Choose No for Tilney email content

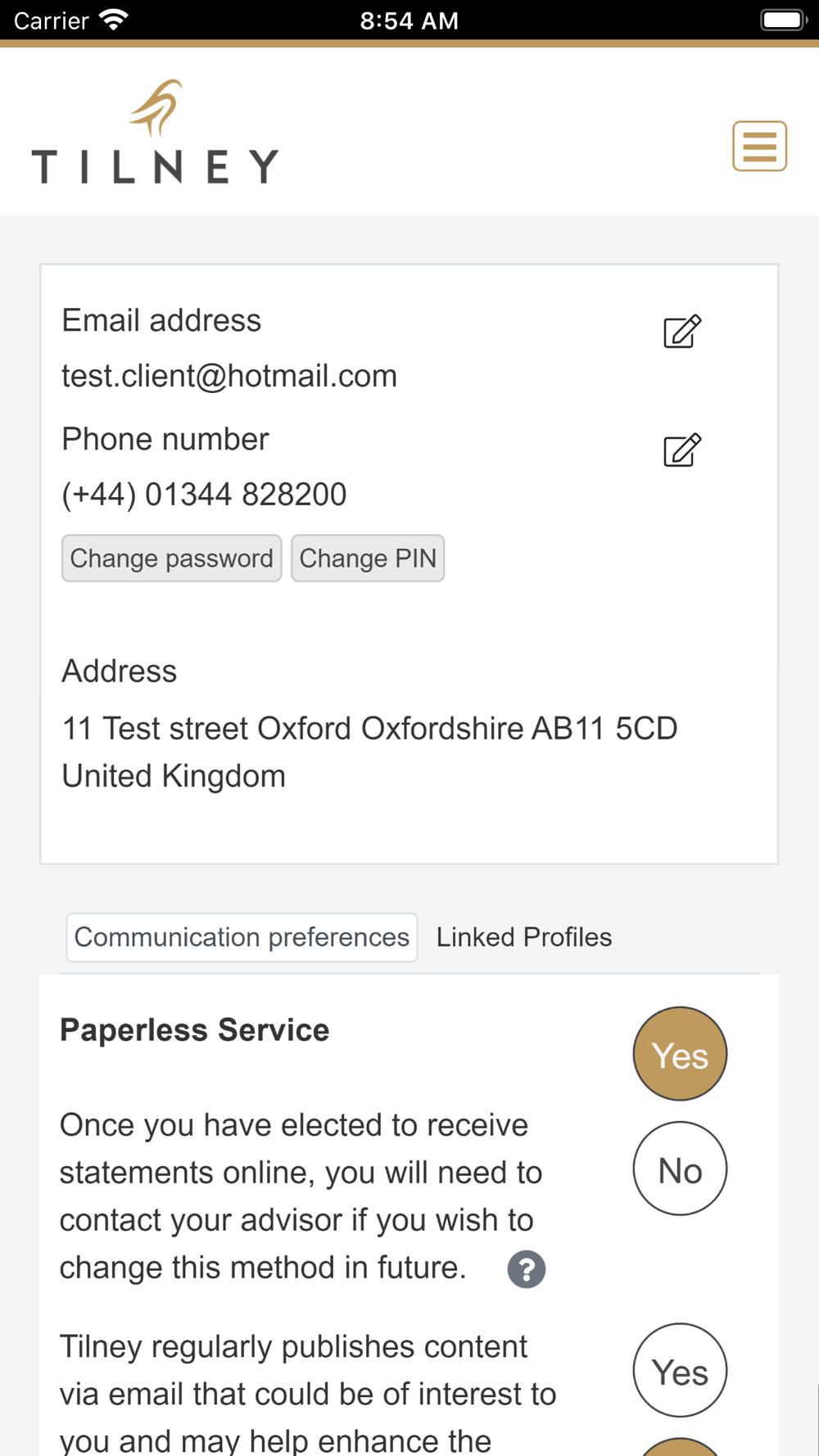(680, 1447)
